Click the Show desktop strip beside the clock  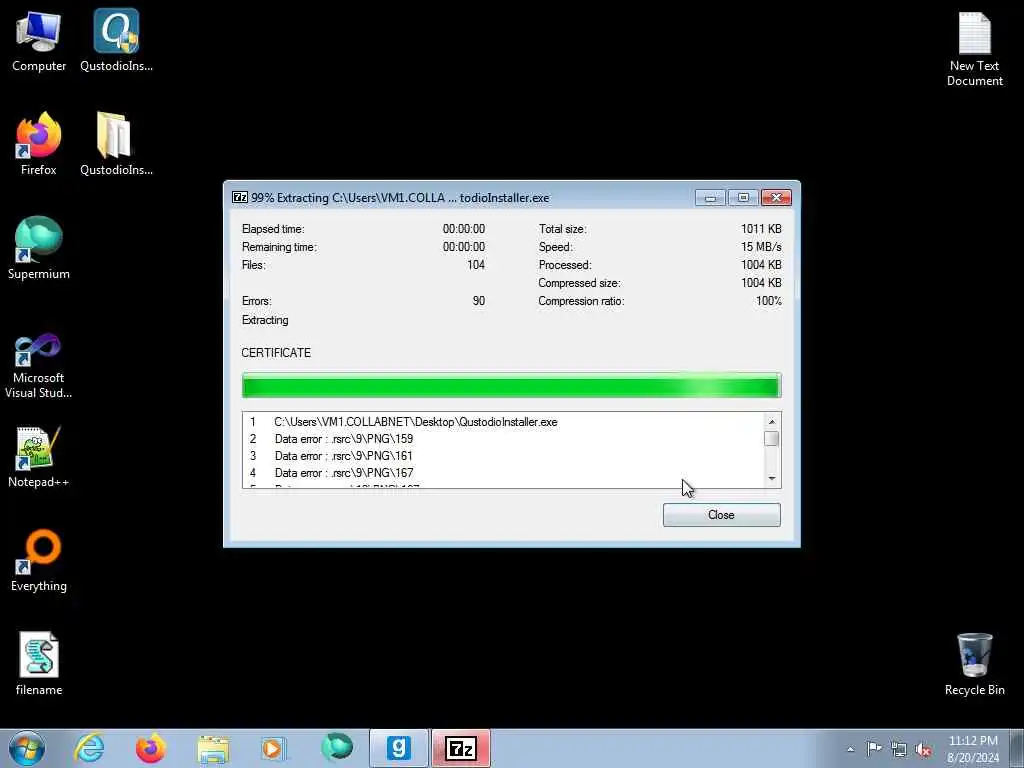[x=1017, y=749]
